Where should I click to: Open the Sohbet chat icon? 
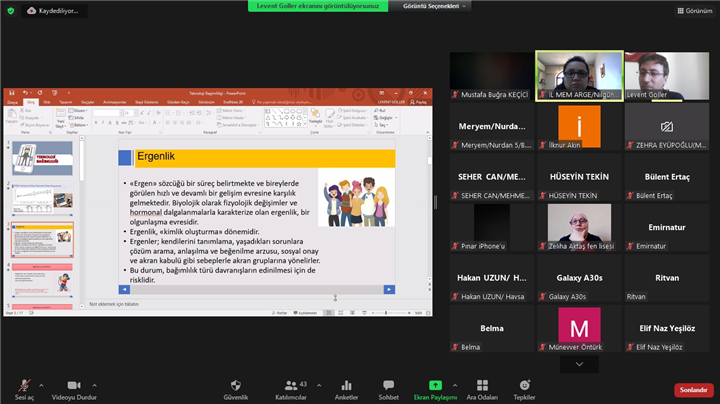tap(388, 388)
